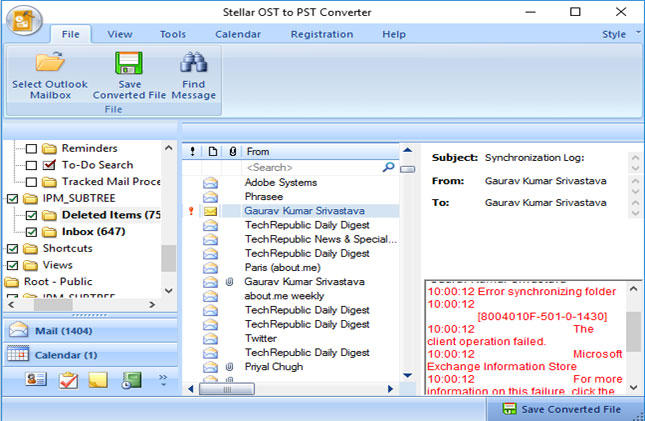The height and width of the screenshot is (421, 645).
Task: Open the Style dropdown
Action: point(620,34)
